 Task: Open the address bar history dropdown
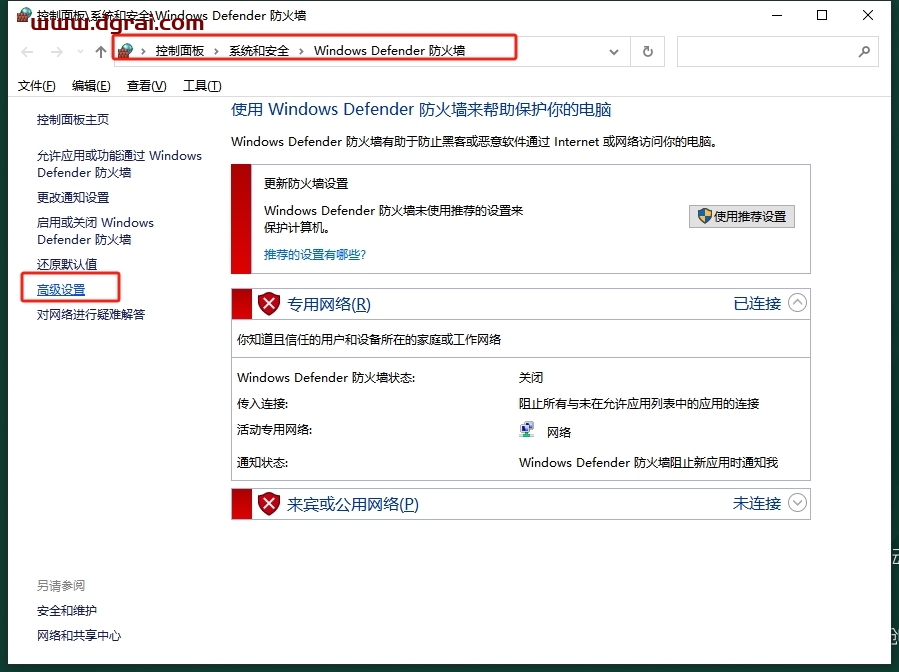(x=613, y=52)
